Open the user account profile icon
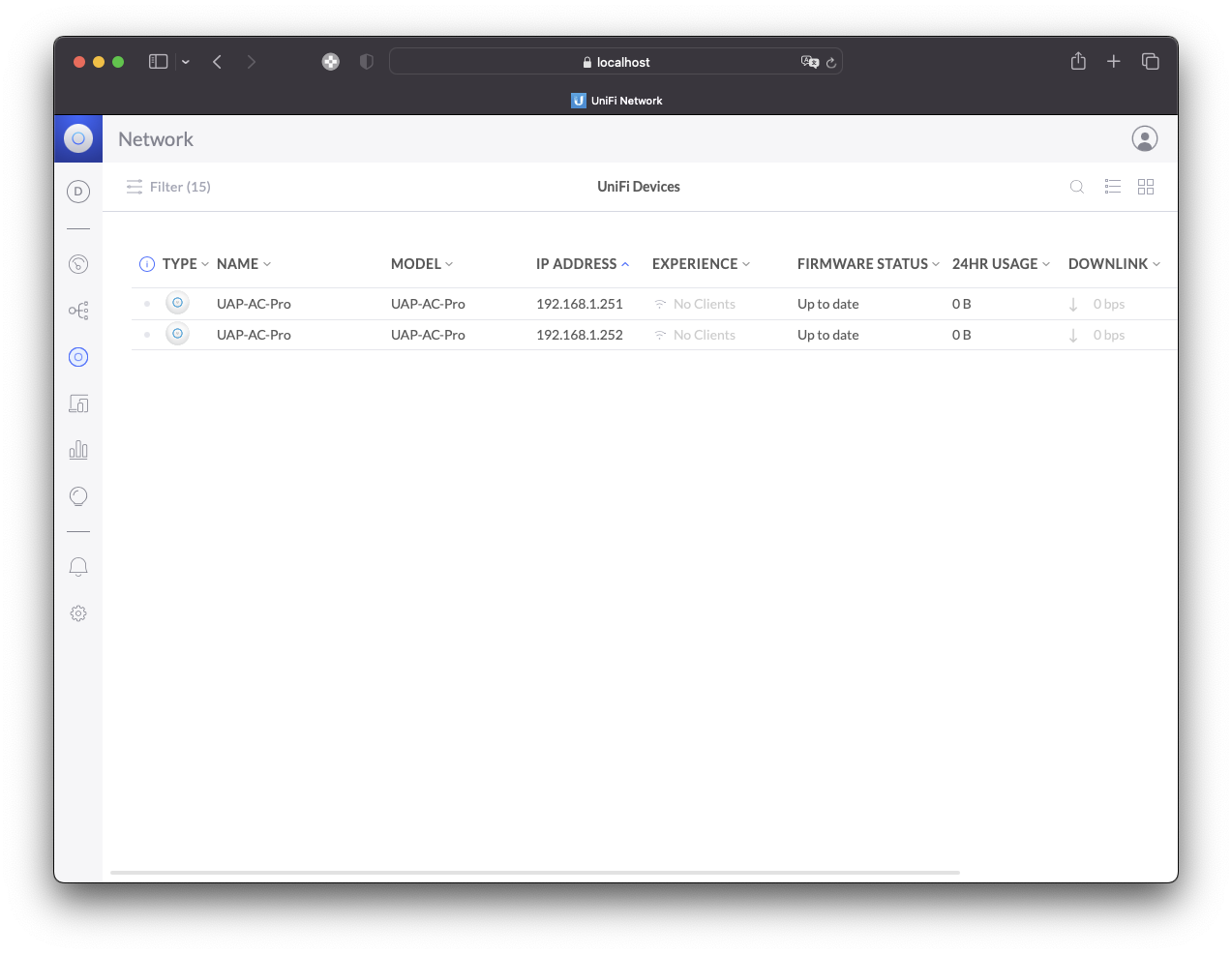 pyautogui.click(x=1145, y=139)
